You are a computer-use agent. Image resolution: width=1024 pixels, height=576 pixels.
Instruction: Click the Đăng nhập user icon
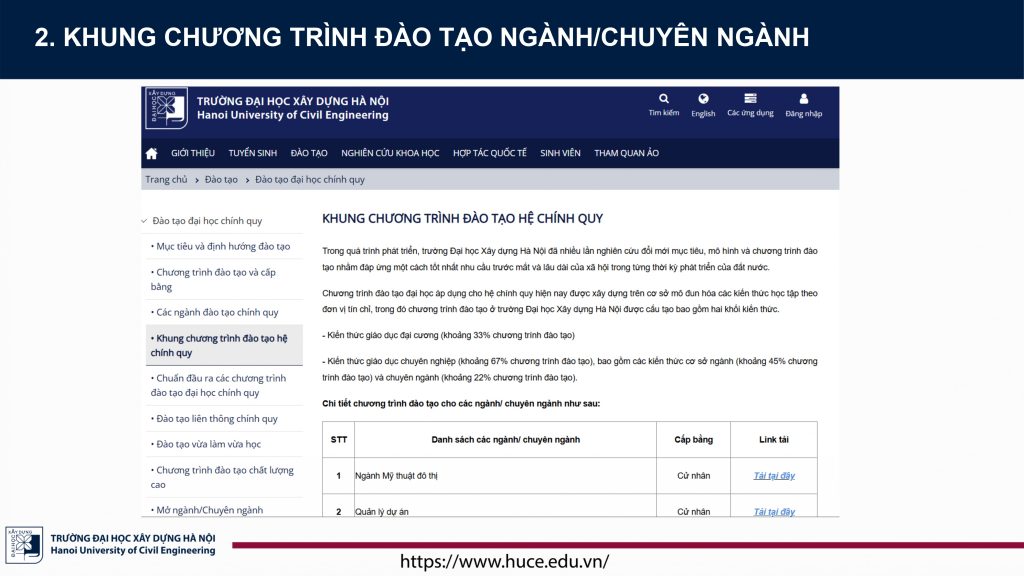click(x=803, y=99)
